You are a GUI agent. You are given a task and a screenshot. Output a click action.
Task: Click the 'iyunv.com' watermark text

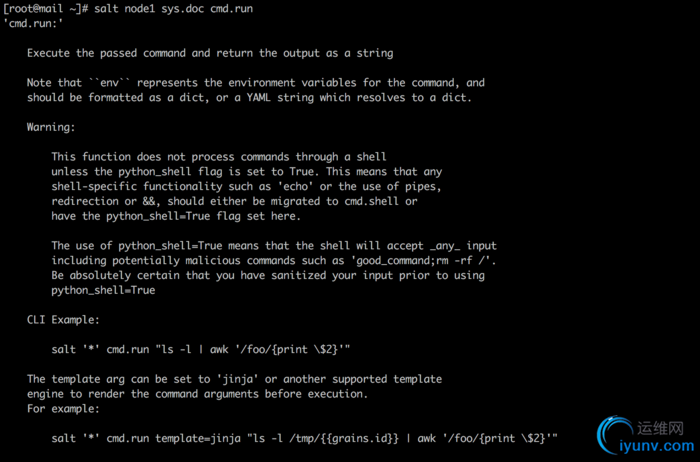click(657, 445)
